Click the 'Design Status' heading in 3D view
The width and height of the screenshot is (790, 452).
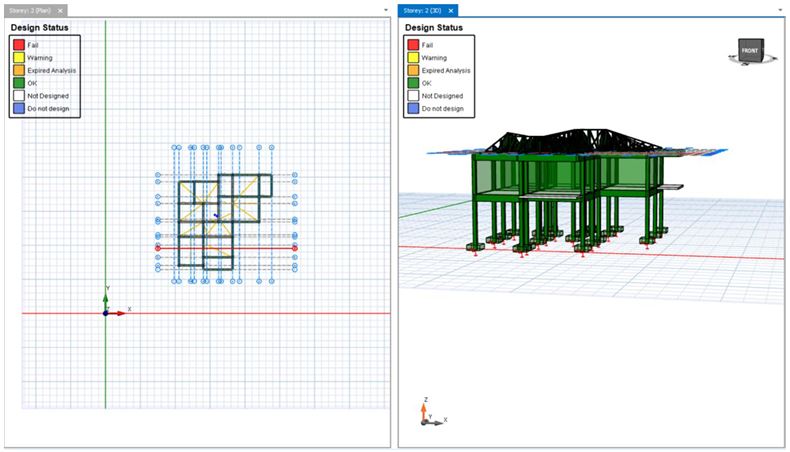click(x=434, y=28)
